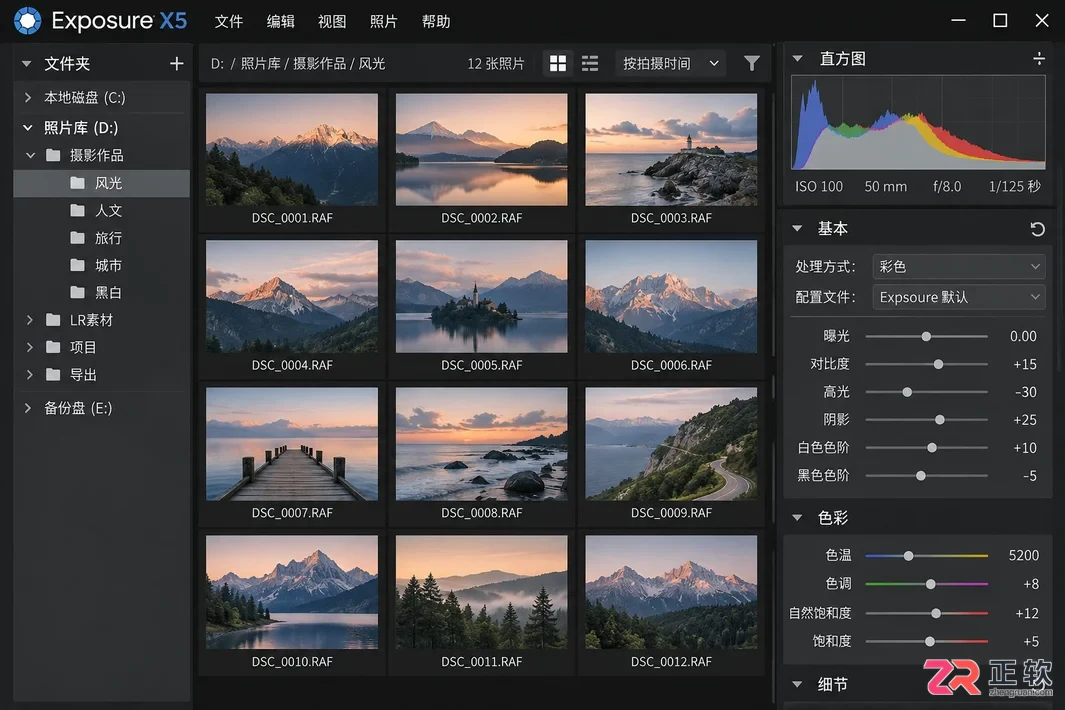Screen dimensions: 1065x710
Task: Click the 曝光 slider handle
Action: [x=926, y=336]
